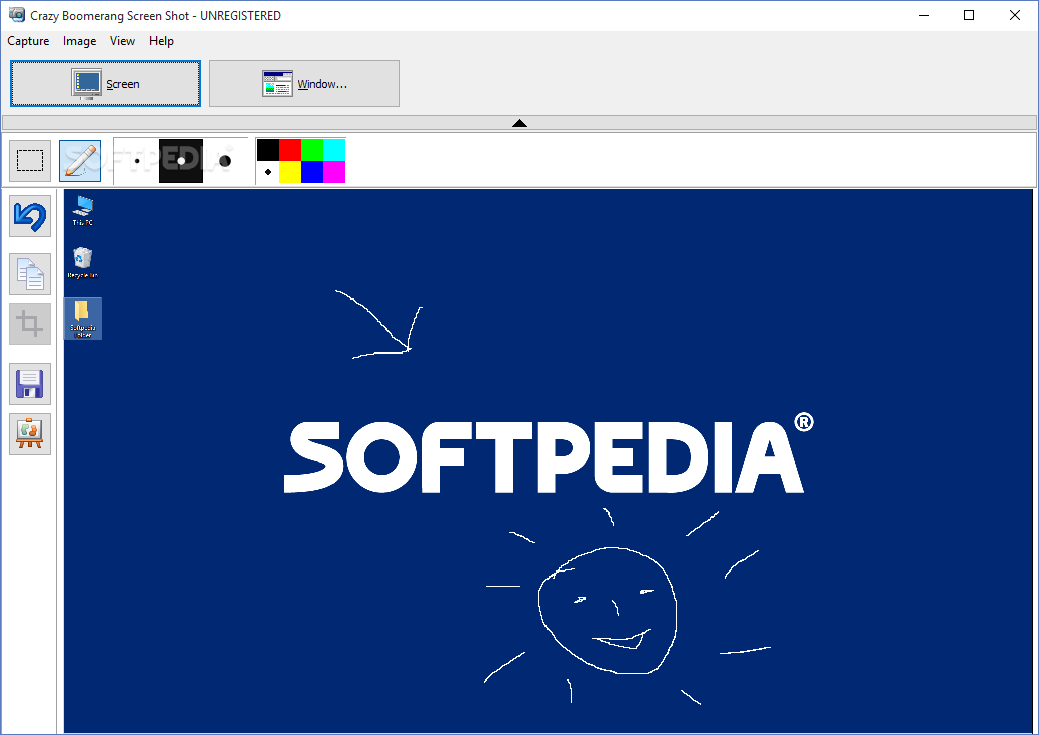Viewport: 1039px width, 735px height.
Task: Select the pencil drawing tool
Action: pos(80,161)
